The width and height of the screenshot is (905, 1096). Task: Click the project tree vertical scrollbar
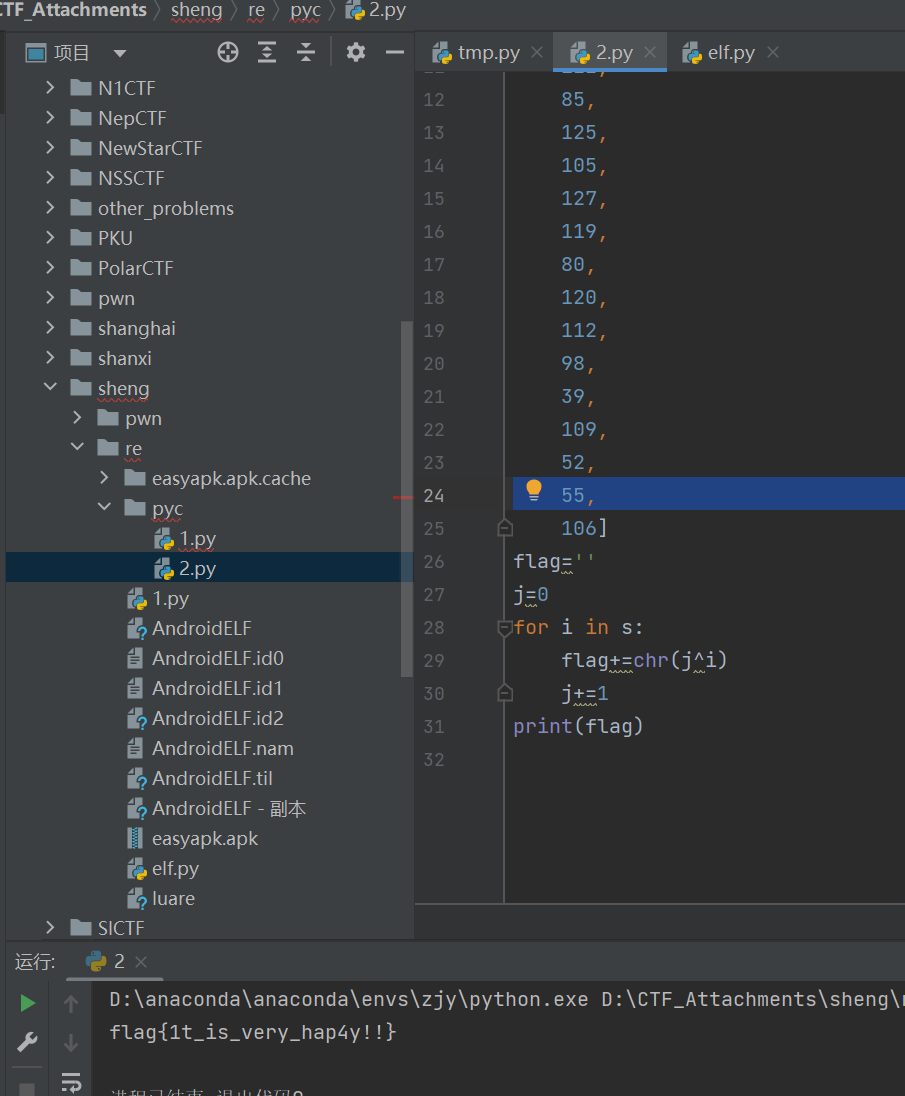406,500
